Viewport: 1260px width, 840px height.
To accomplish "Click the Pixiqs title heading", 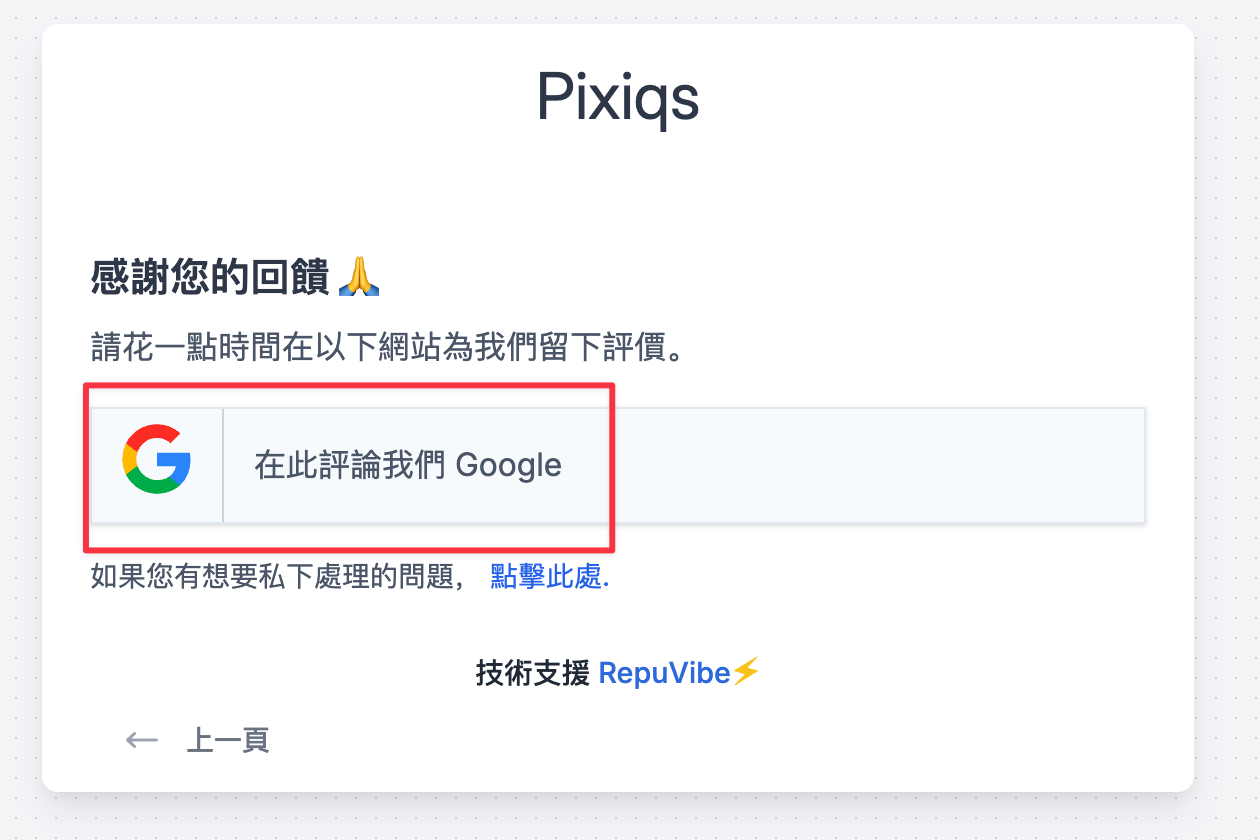I will coord(618,99).
